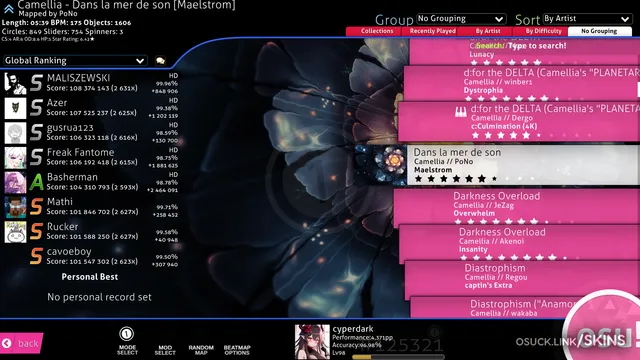
Task: Open cyperdark user name panel
Action: (x=369, y=342)
